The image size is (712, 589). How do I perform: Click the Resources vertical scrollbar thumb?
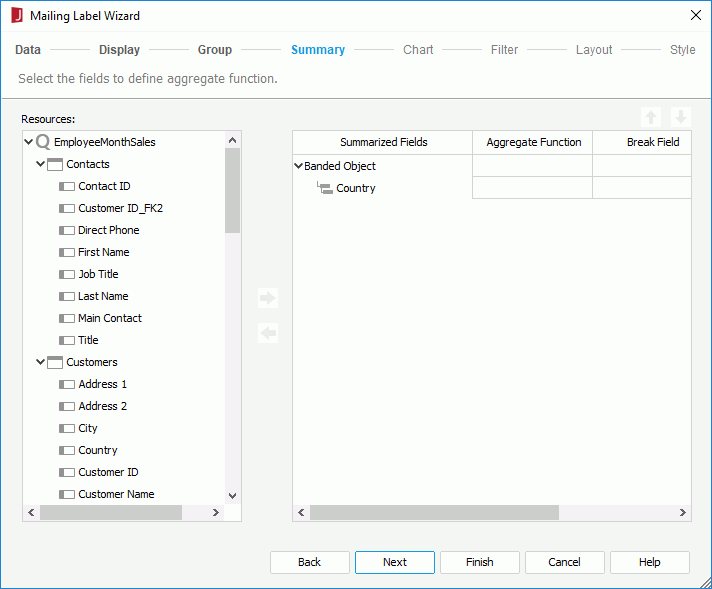tap(233, 190)
